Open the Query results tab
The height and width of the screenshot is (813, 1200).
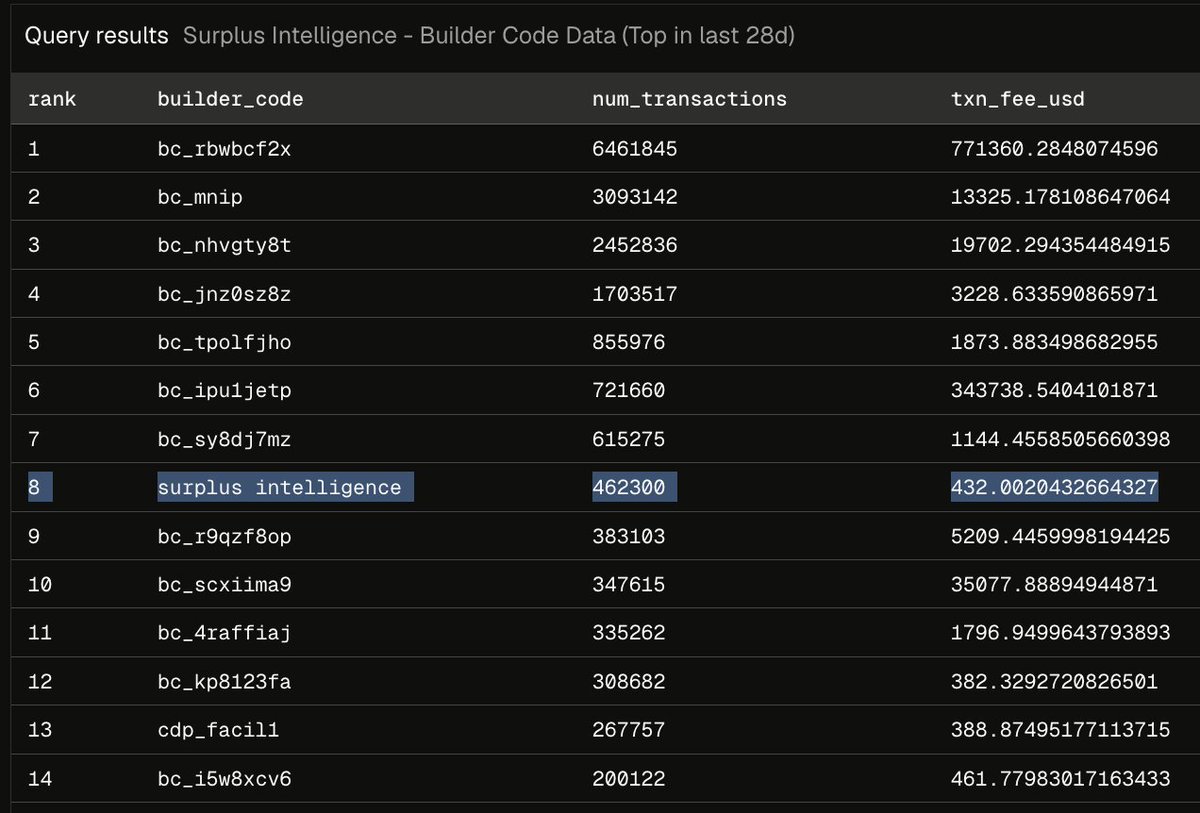(x=96, y=37)
